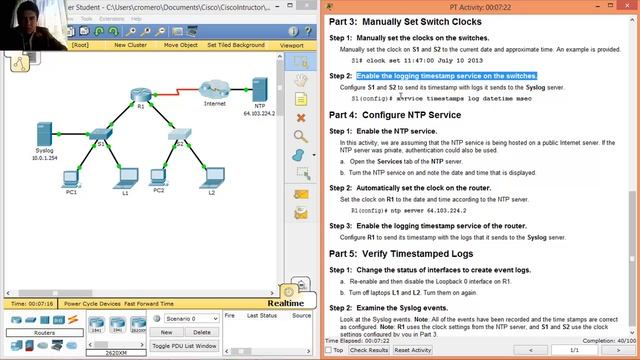Choose the Move Layout hand tool
The height and width of the screenshot is (360, 640).
point(301,80)
